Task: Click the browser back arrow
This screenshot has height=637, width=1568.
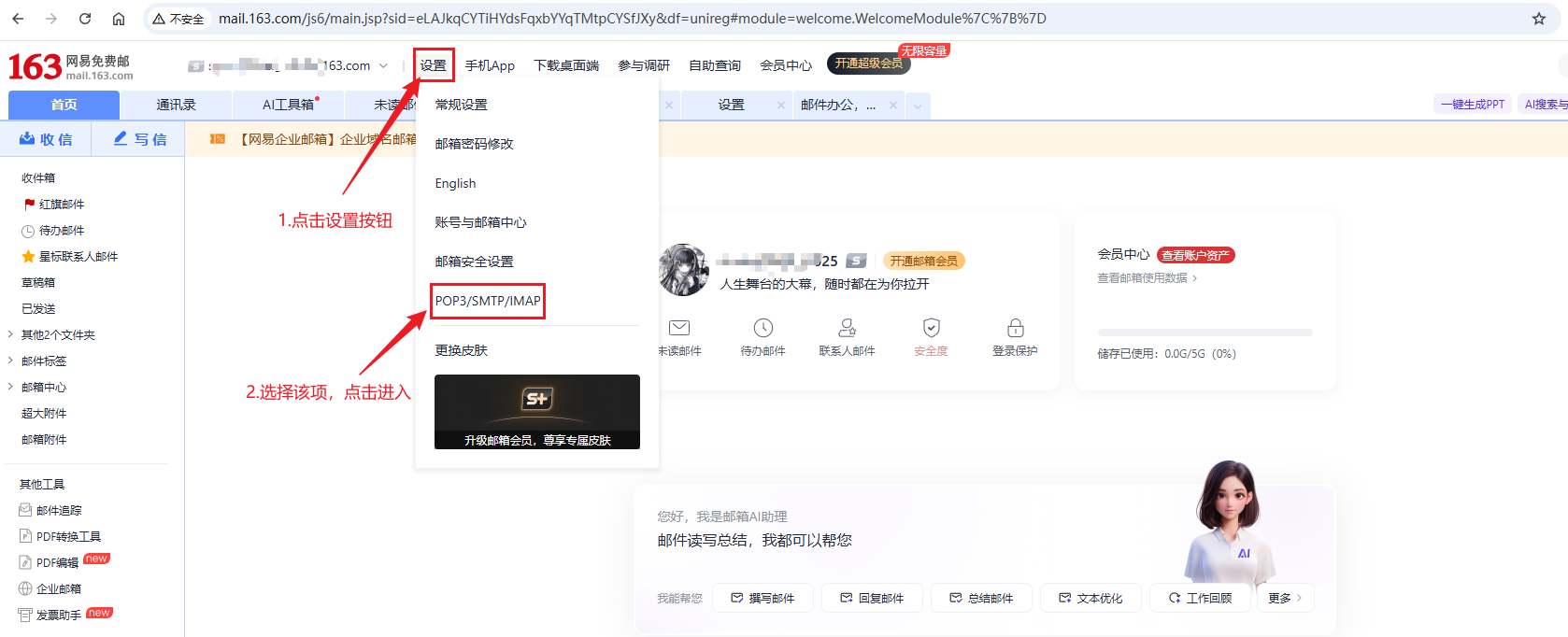Action: (18, 19)
